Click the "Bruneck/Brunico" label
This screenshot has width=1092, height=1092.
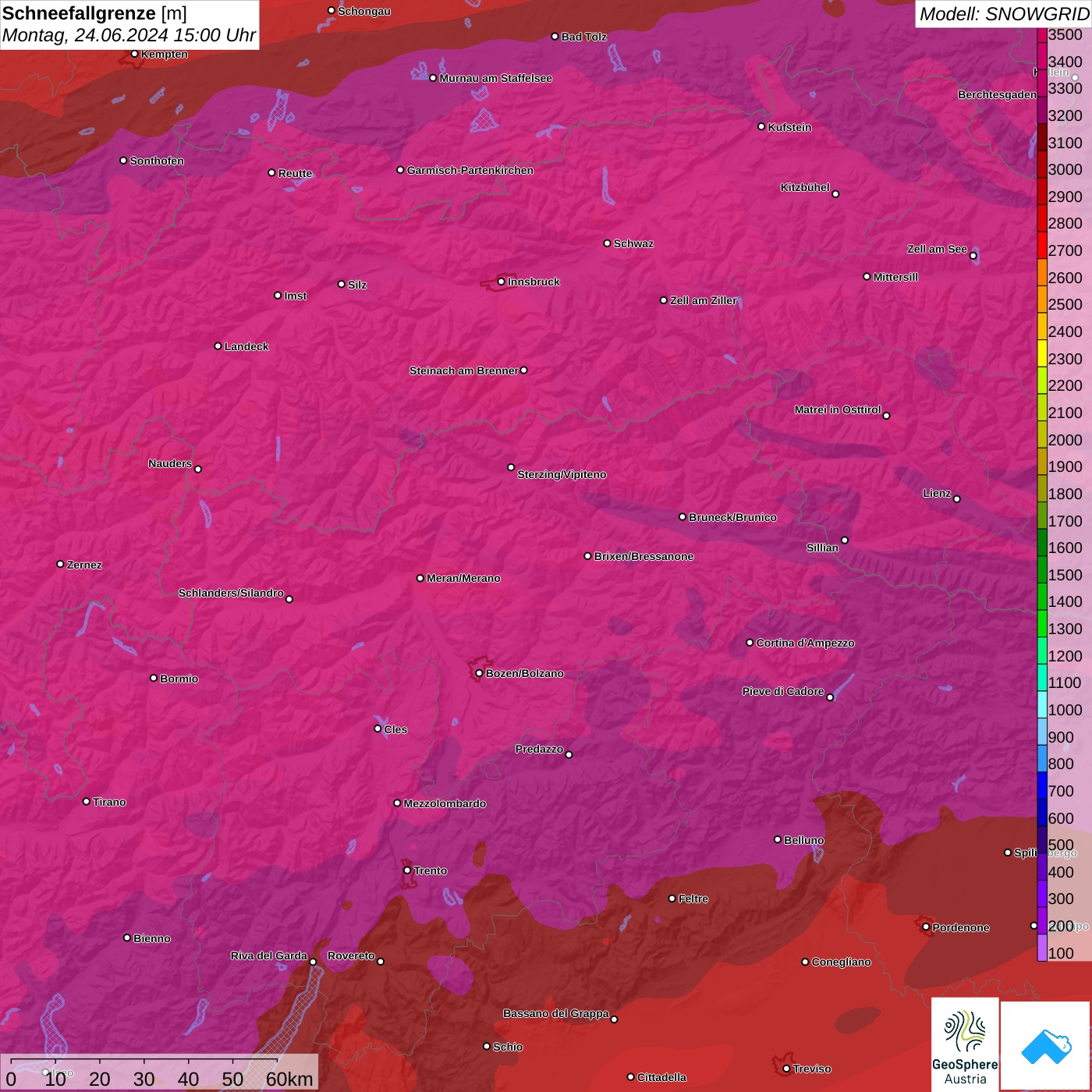click(x=732, y=517)
